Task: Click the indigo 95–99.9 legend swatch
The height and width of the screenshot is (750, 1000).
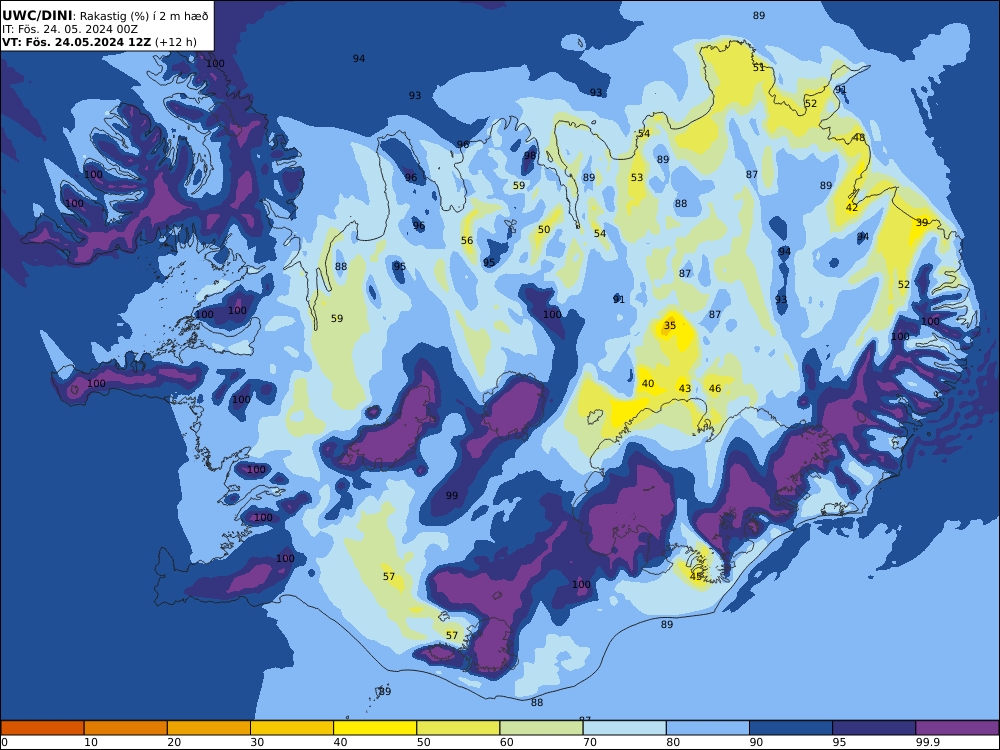Action: [x=874, y=728]
